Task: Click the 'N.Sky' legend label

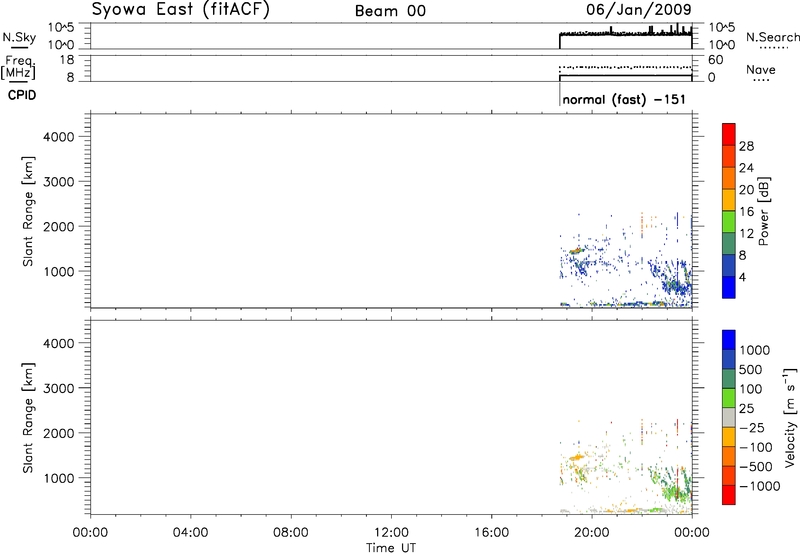Action: (x=19, y=37)
